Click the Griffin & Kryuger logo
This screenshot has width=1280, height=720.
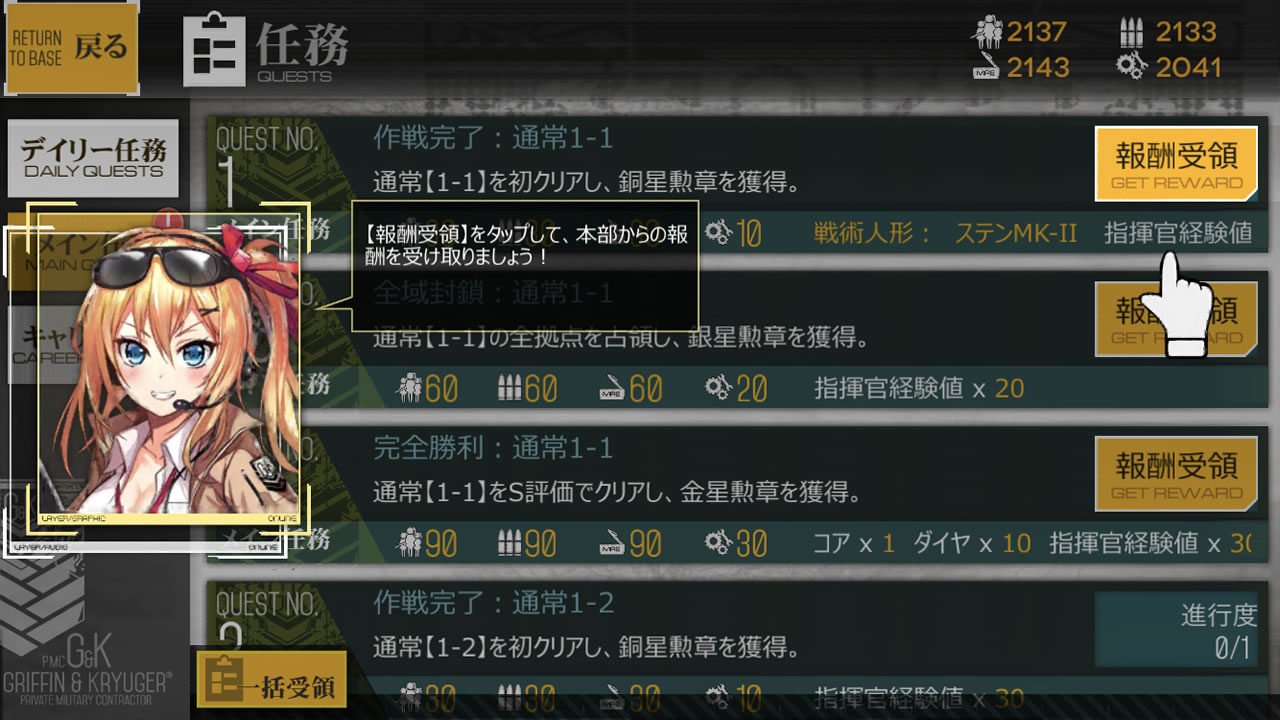point(87,668)
